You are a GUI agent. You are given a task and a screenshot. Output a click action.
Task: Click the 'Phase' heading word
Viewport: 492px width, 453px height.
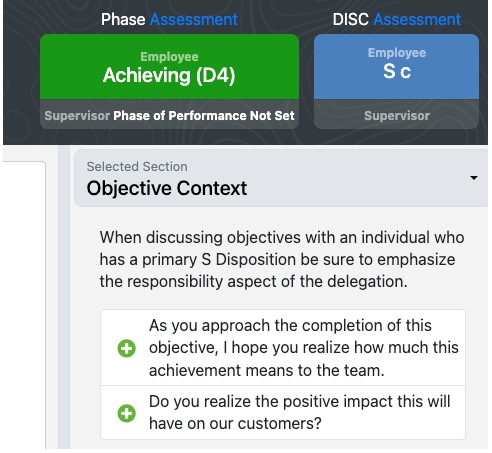tap(123, 19)
